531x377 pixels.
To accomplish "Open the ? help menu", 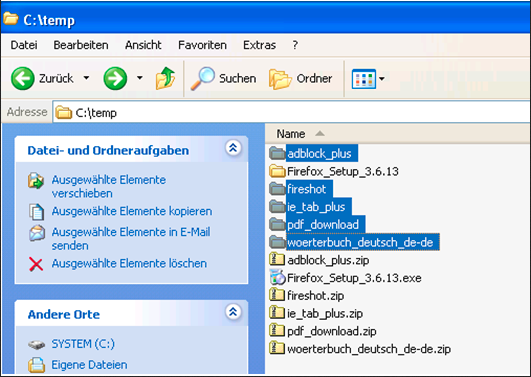I will pyautogui.click(x=295, y=45).
